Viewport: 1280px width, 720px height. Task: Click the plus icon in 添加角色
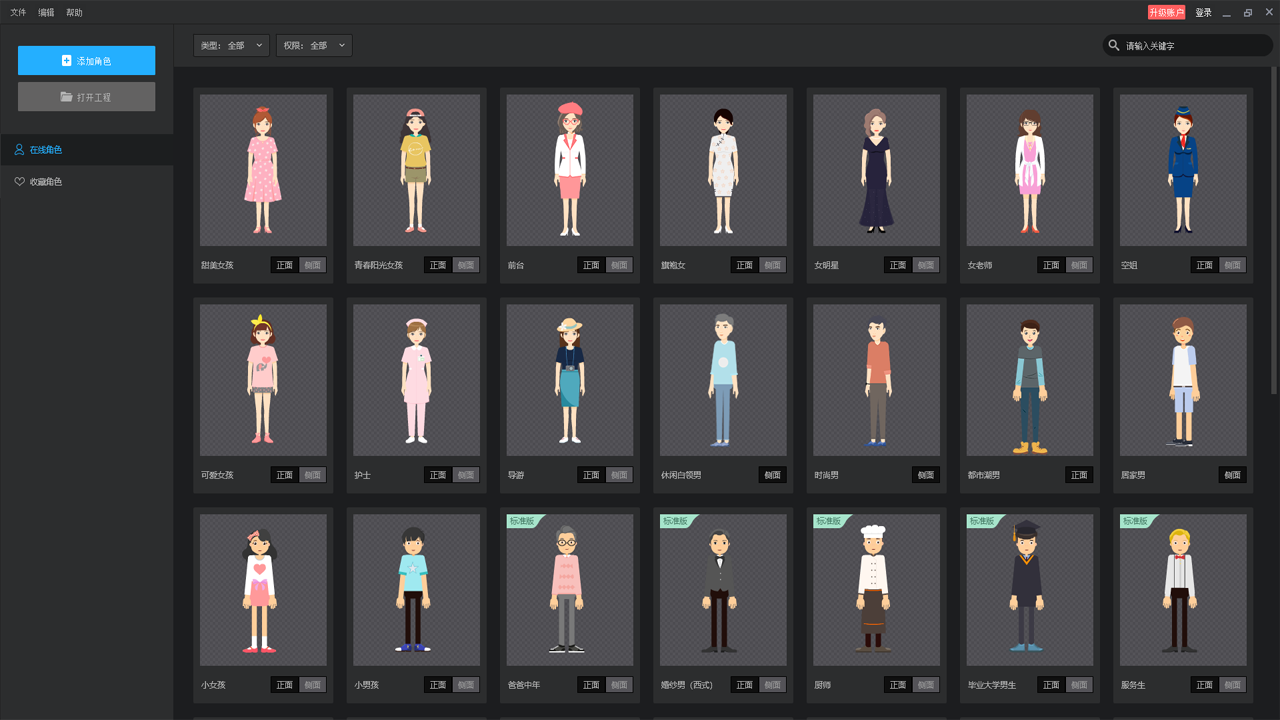click(66, 61)
